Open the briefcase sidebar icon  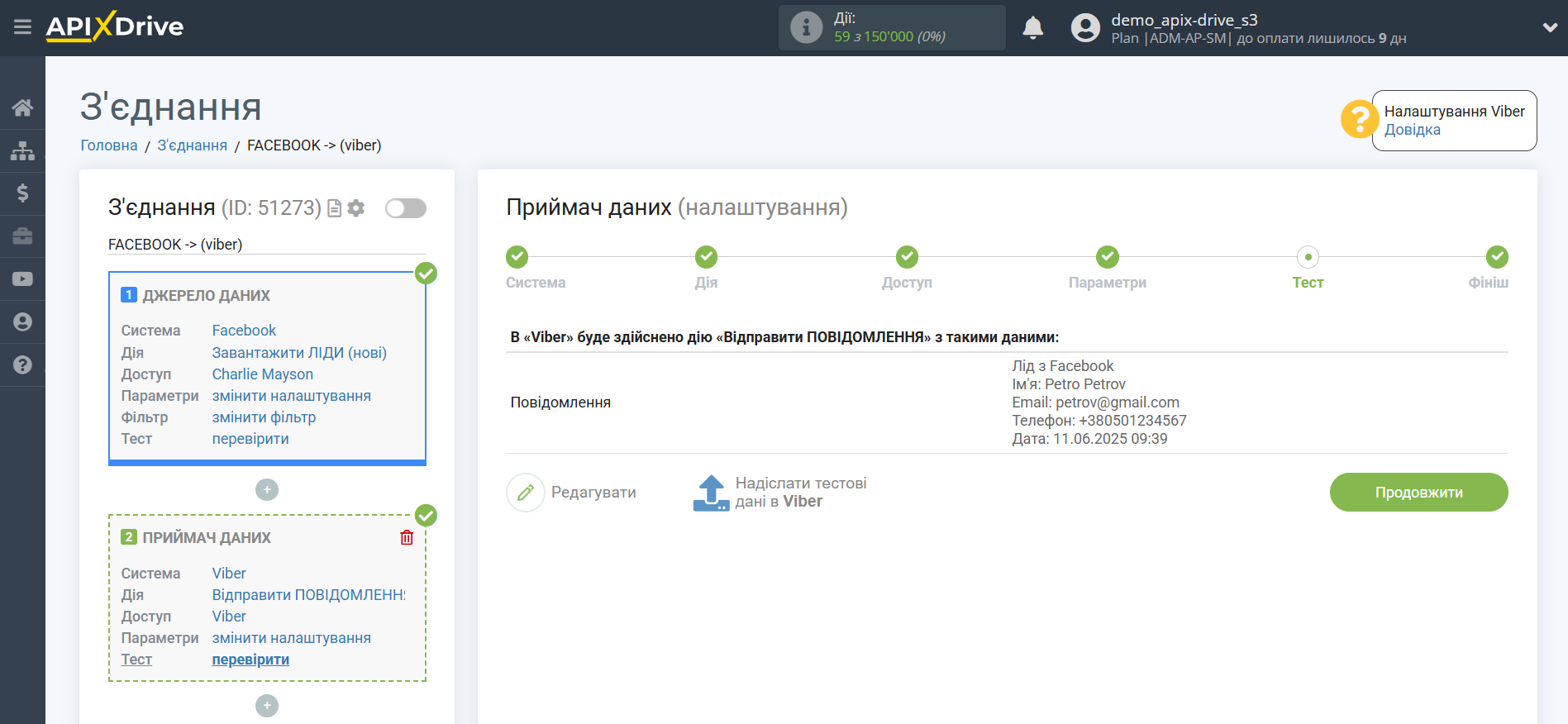[x=22, y=236]
